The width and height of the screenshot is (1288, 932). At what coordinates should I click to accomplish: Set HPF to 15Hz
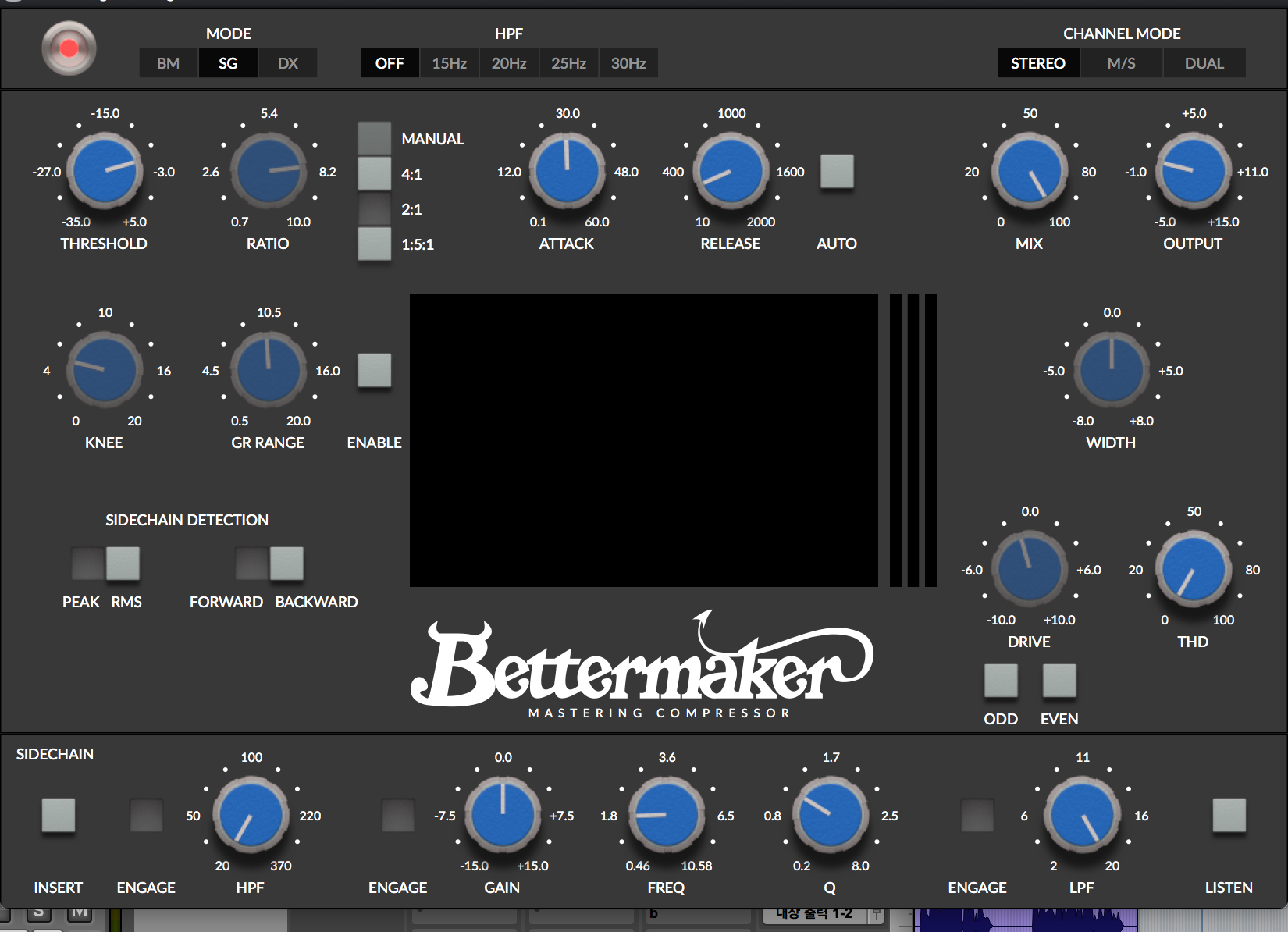[x=450, y=63]
